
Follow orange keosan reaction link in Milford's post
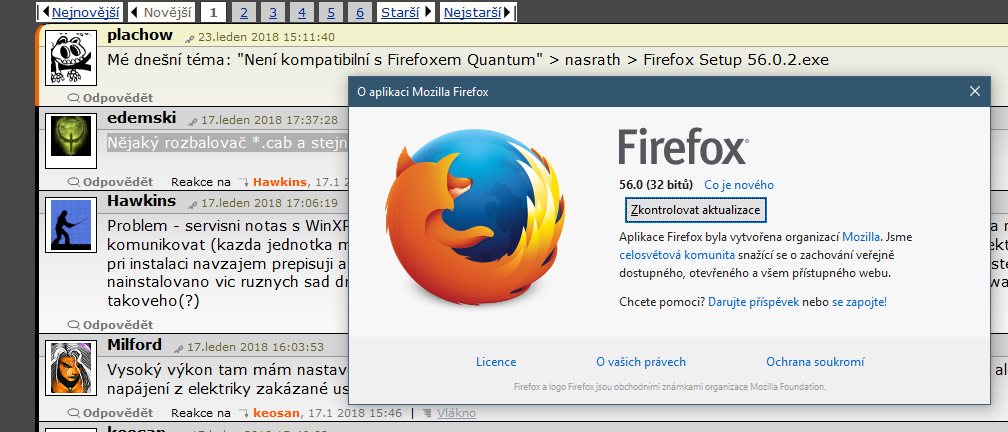coord(278,413)
